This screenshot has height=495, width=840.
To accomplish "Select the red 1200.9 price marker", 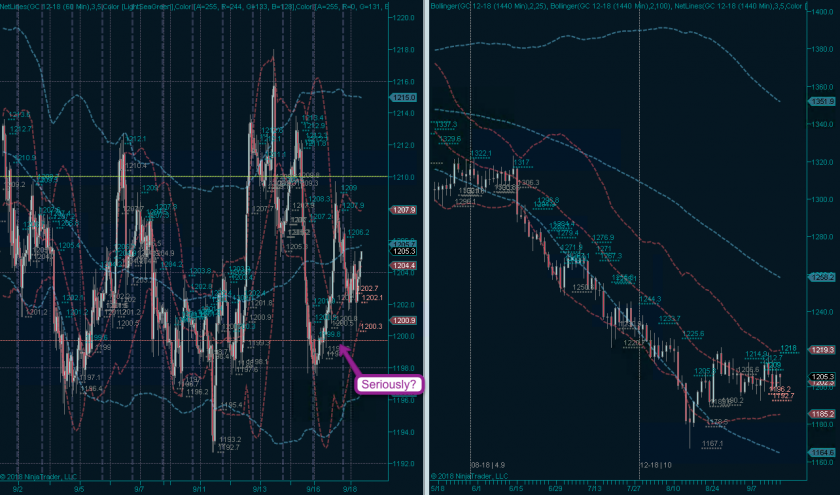I will click(x=403, y=320).
